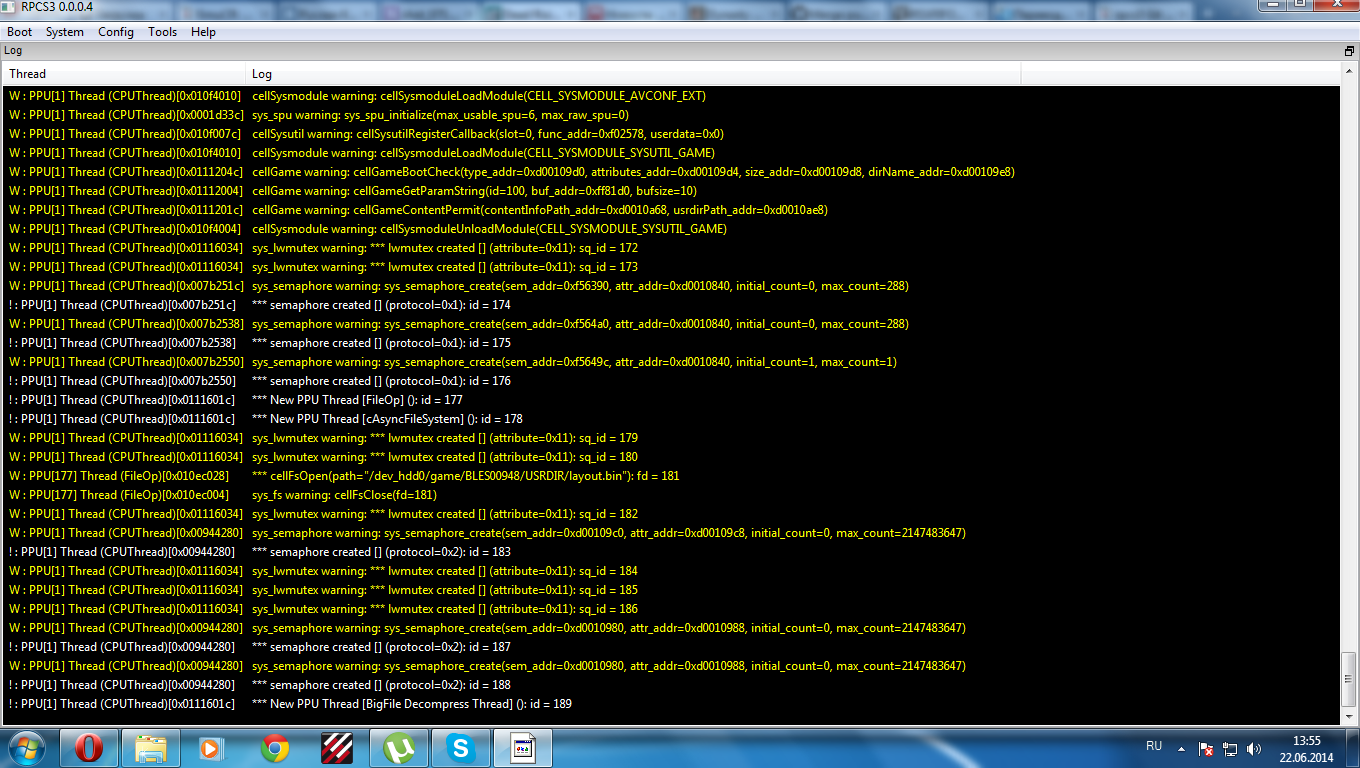Click the log scrollbar thumb

pos(1349,679)
